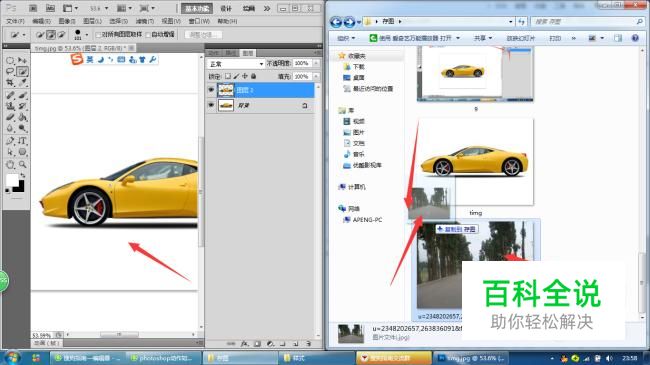The height and width of the screenshot is (365, 650).
Task: Click 组织 in Explorer toolbar
Action: (346, 38)
